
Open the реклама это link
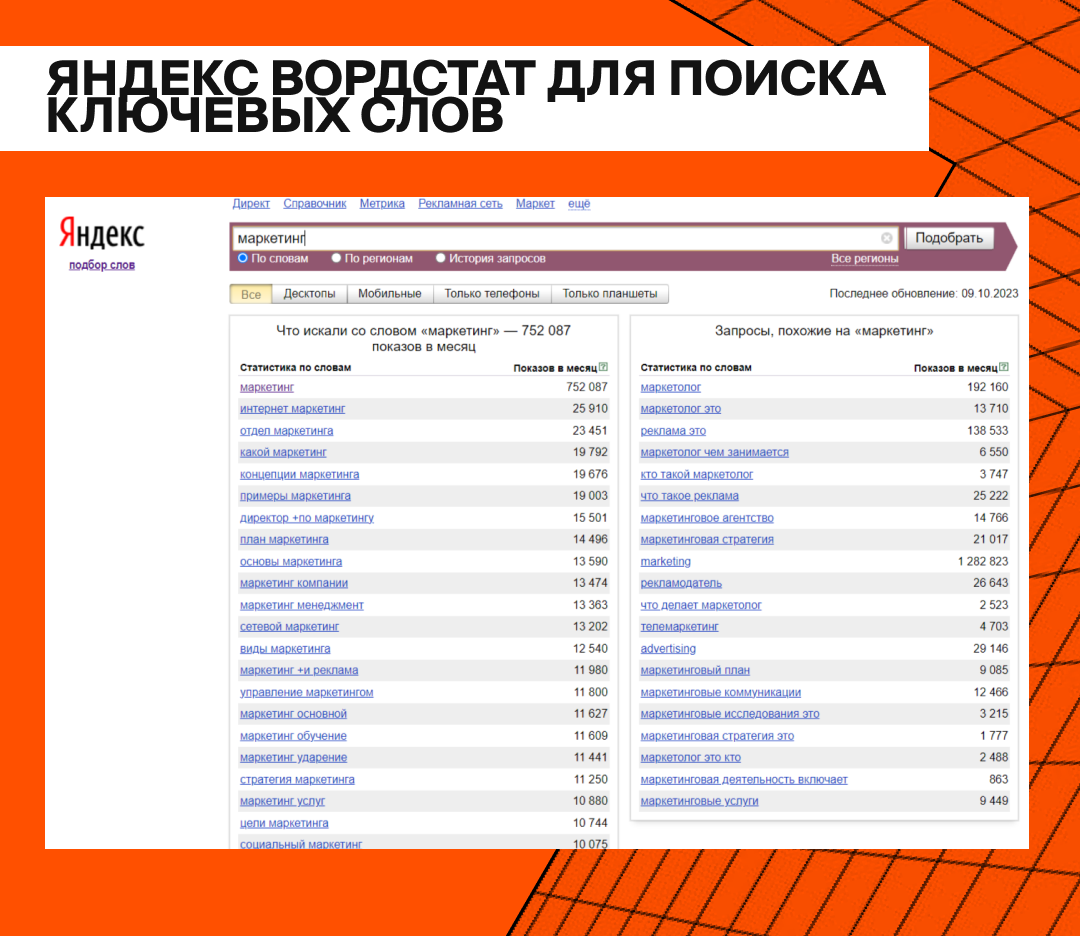pyautogui.click(x=673, y=431)
